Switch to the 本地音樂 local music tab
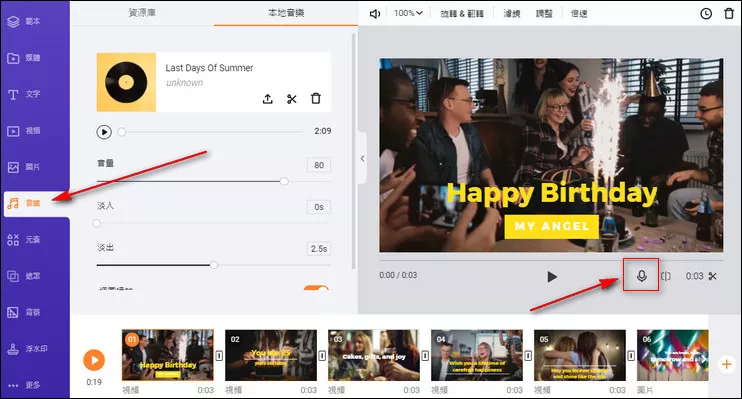Image resolution: width=742 pixels, height=399 pixels. [286, 13]
